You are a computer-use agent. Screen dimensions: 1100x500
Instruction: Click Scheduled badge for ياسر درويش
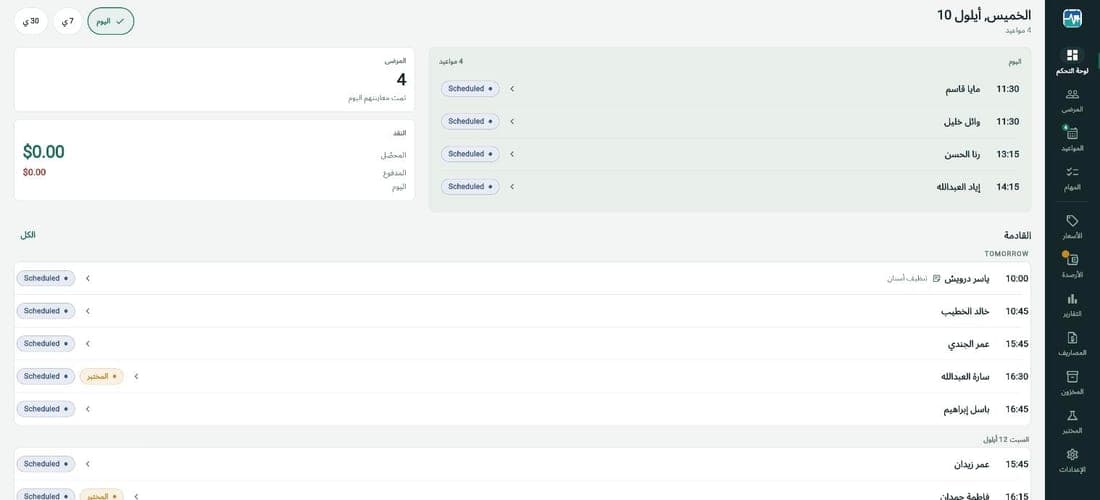[x=46, y=278]
